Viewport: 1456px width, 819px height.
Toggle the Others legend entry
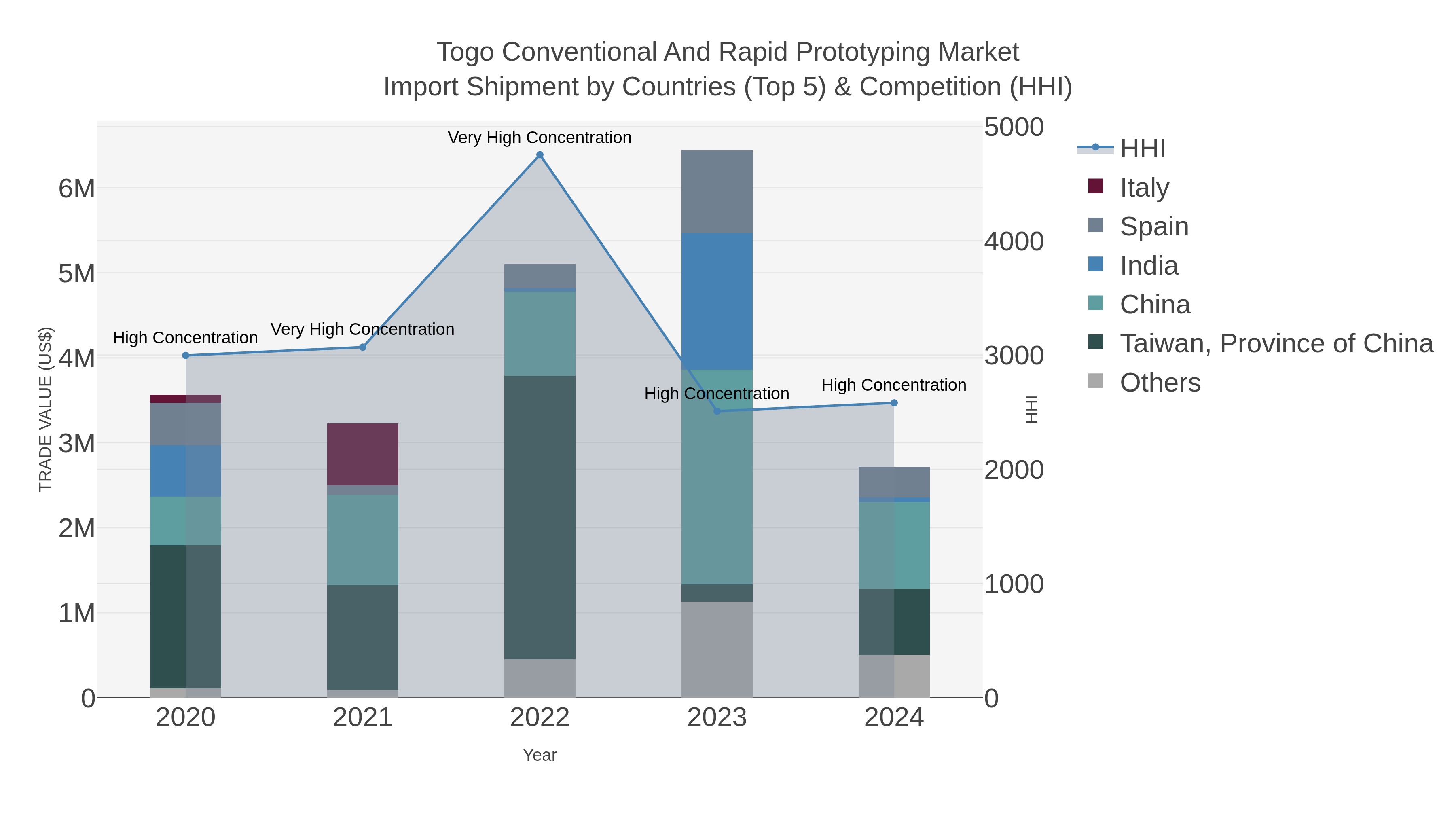click(1144, 382)
